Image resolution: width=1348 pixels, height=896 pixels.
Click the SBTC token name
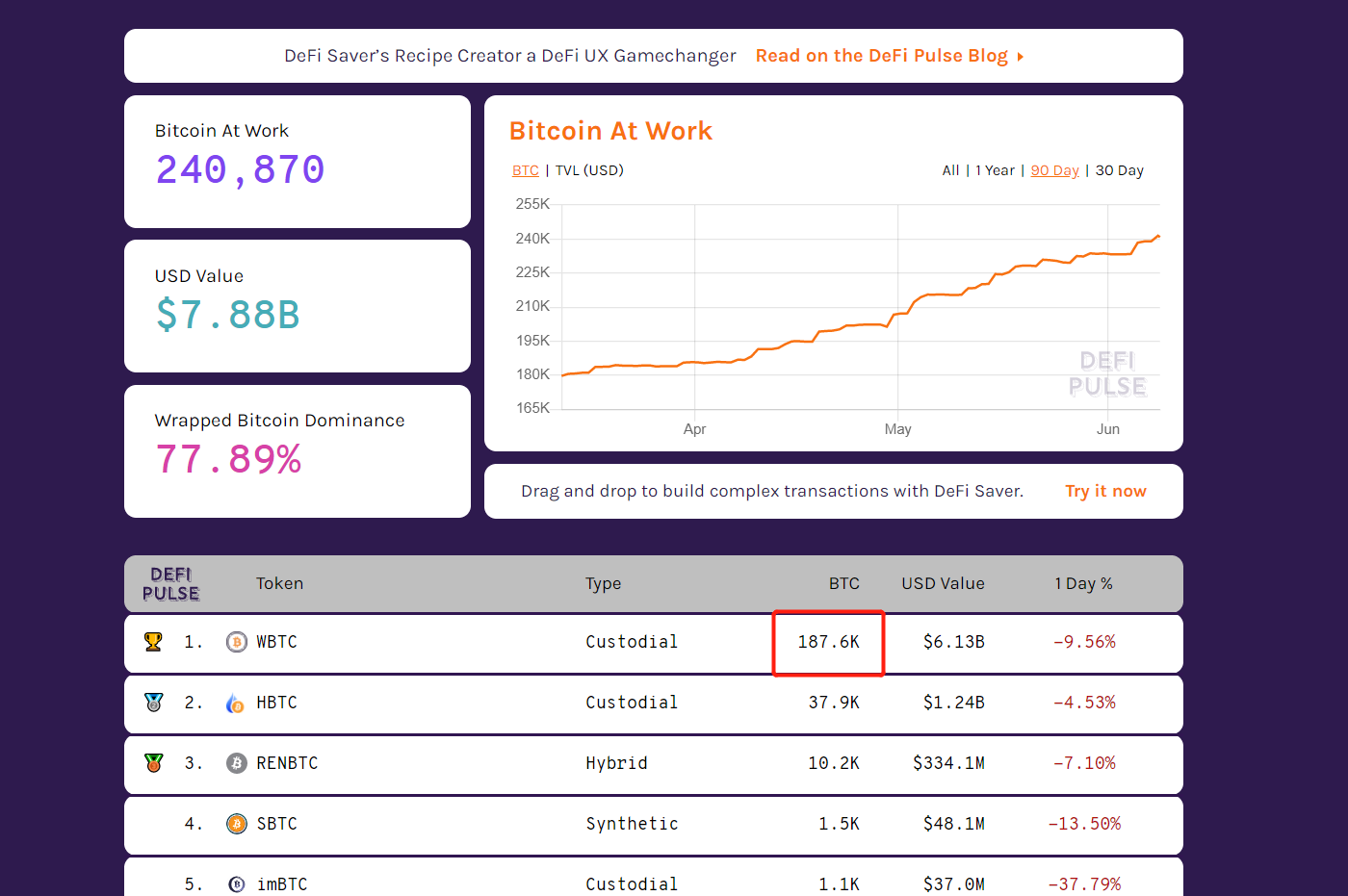click(276, 824)
